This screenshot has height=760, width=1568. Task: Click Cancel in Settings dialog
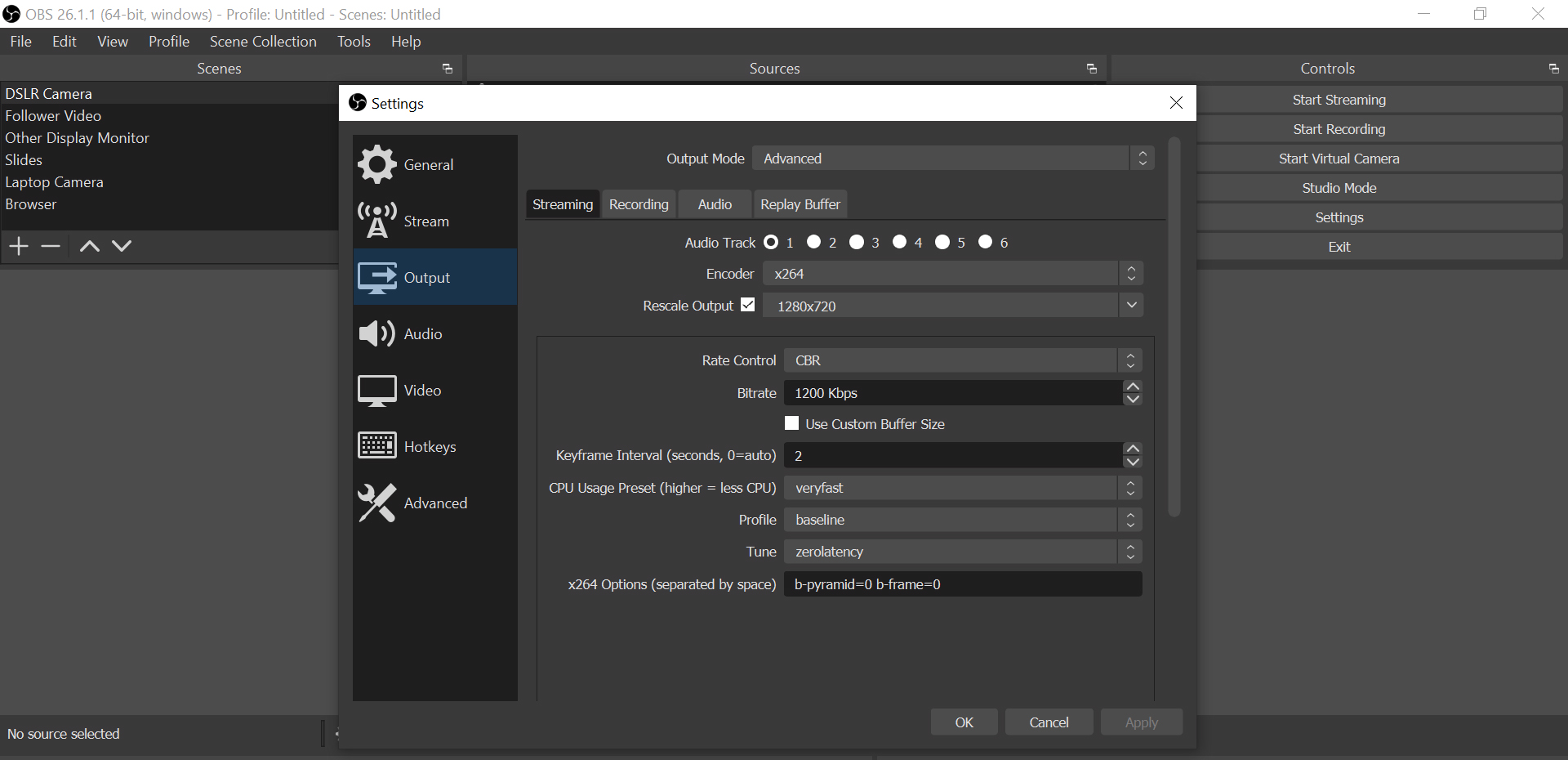click(x=1049, y=722)
